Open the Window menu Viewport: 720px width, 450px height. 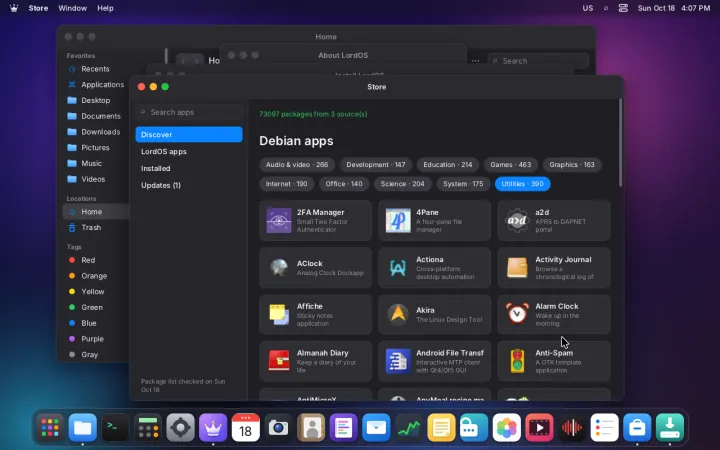(x=73, y=8)
